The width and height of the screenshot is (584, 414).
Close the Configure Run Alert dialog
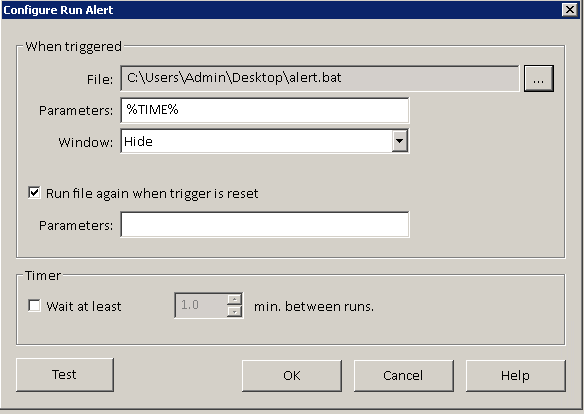[569, 9]
